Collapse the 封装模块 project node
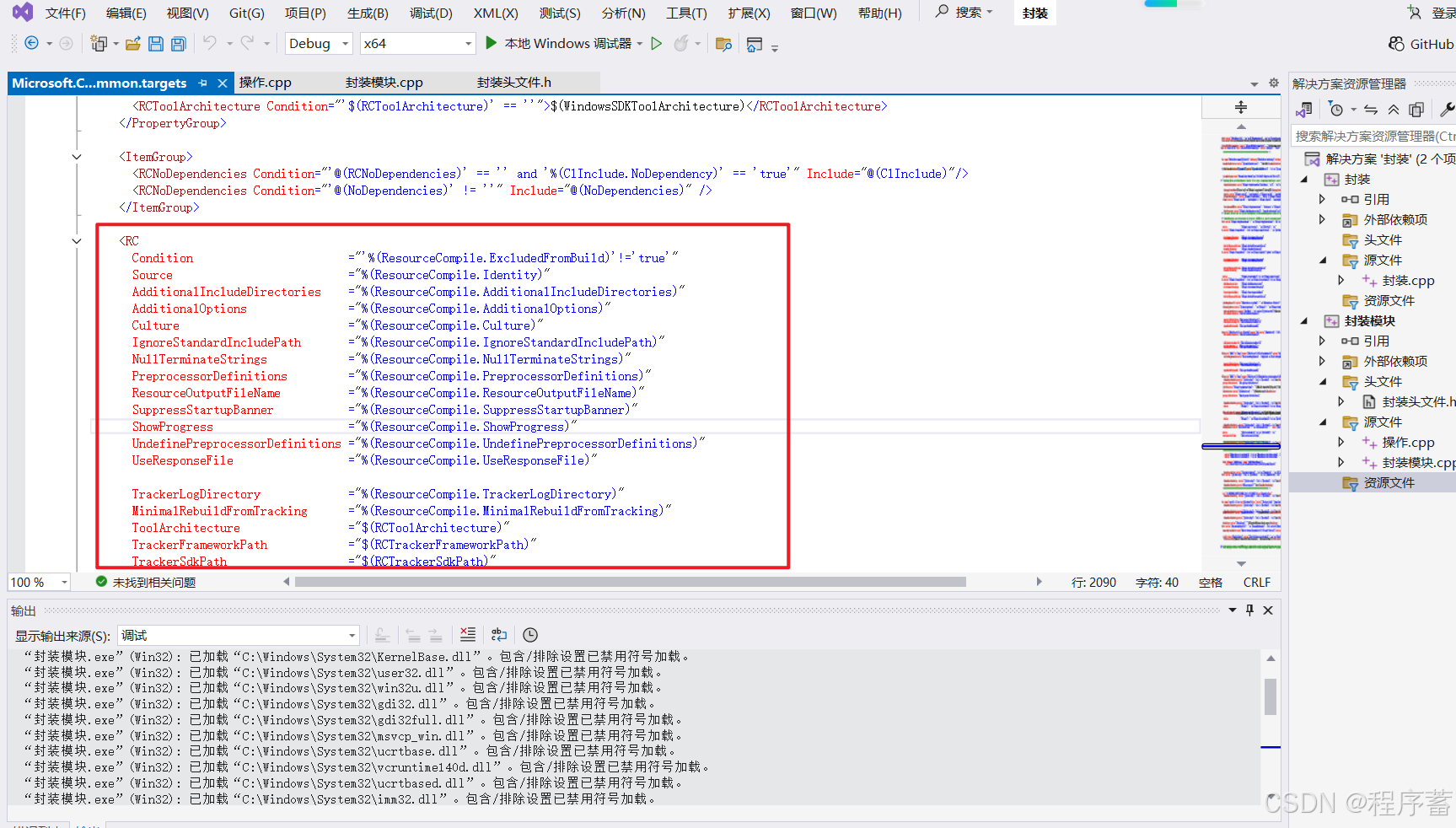 click(1304, 320)
